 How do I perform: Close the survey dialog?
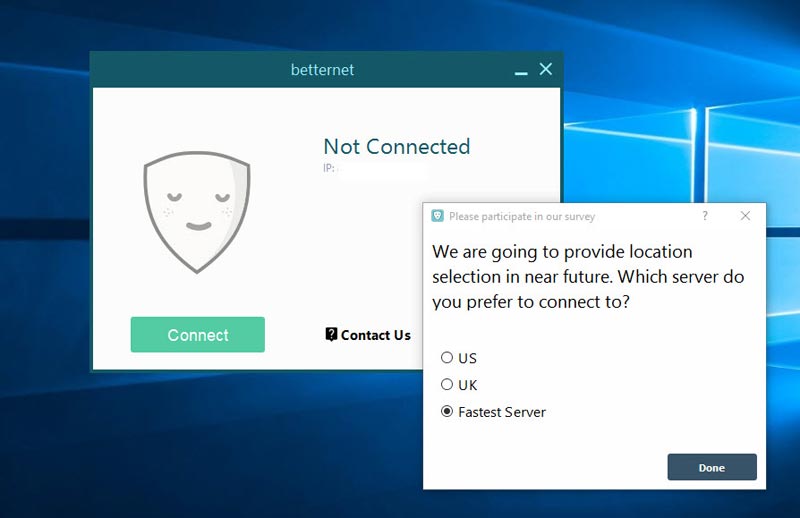coord(745,216)
